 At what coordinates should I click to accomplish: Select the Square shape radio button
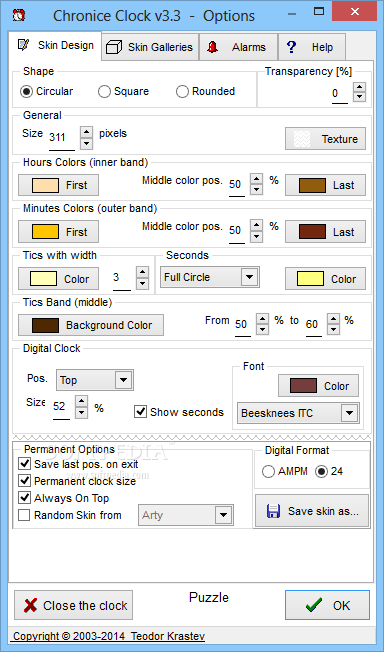coord(104,91)
